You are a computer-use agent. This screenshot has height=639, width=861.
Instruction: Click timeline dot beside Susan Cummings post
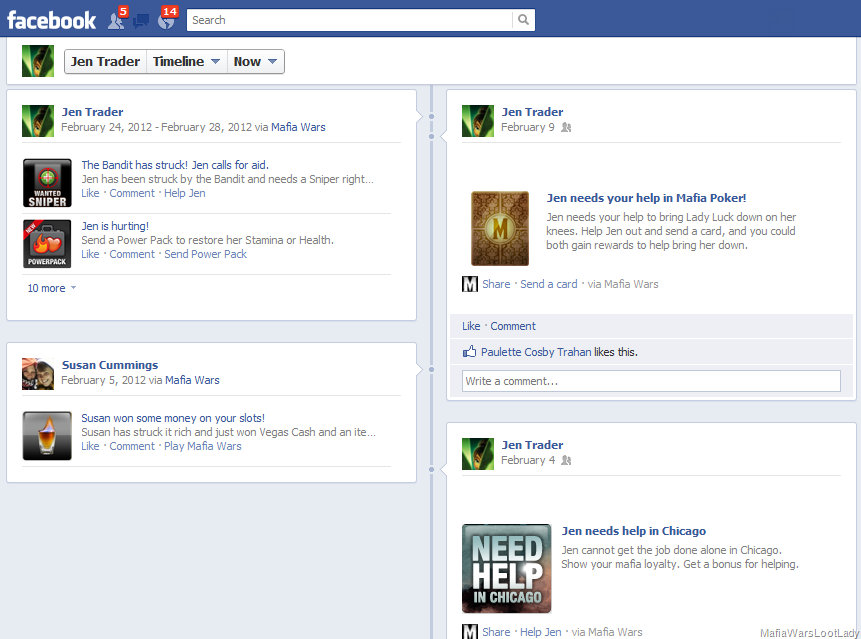tap(431, 369)
